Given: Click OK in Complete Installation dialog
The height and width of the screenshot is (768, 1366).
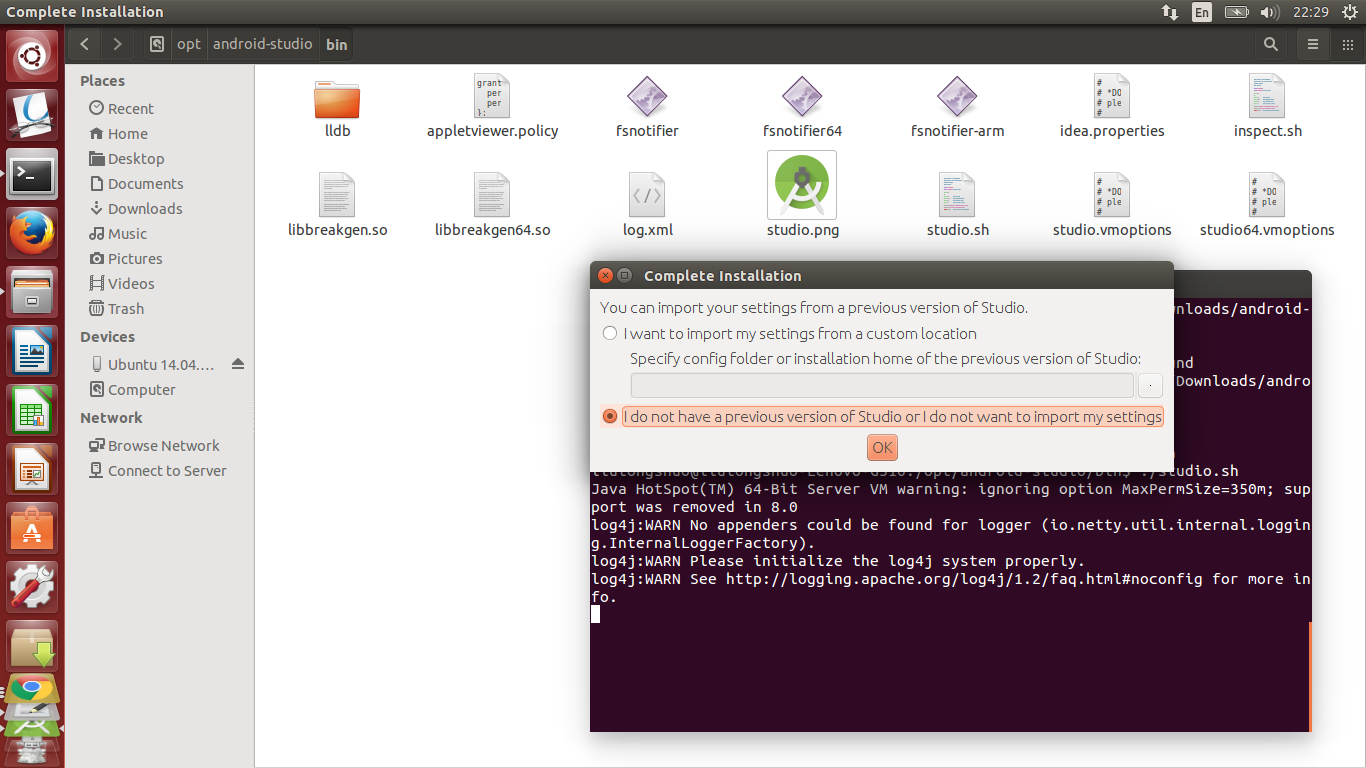Looking at the screenshot, I should pos(882,447).
